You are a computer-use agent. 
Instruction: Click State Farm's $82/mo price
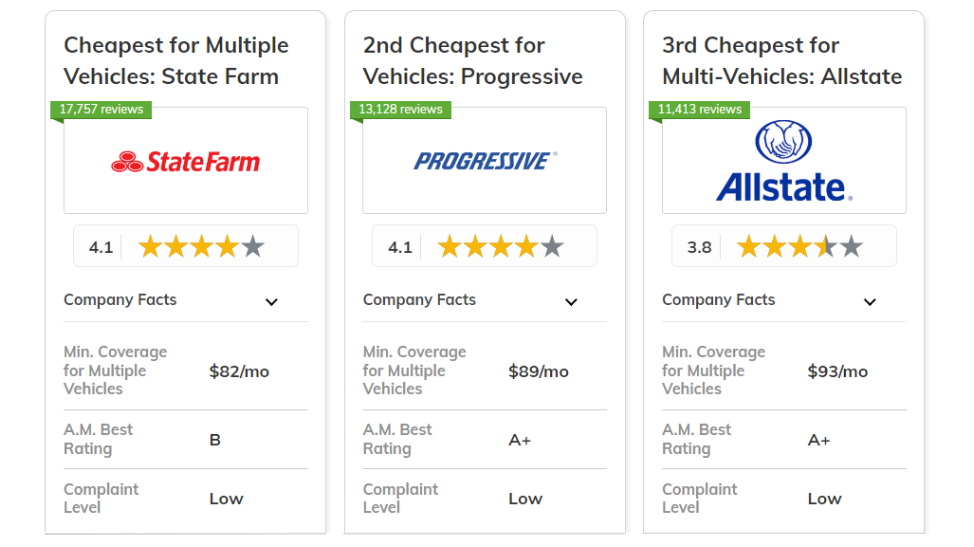point(239,371)
